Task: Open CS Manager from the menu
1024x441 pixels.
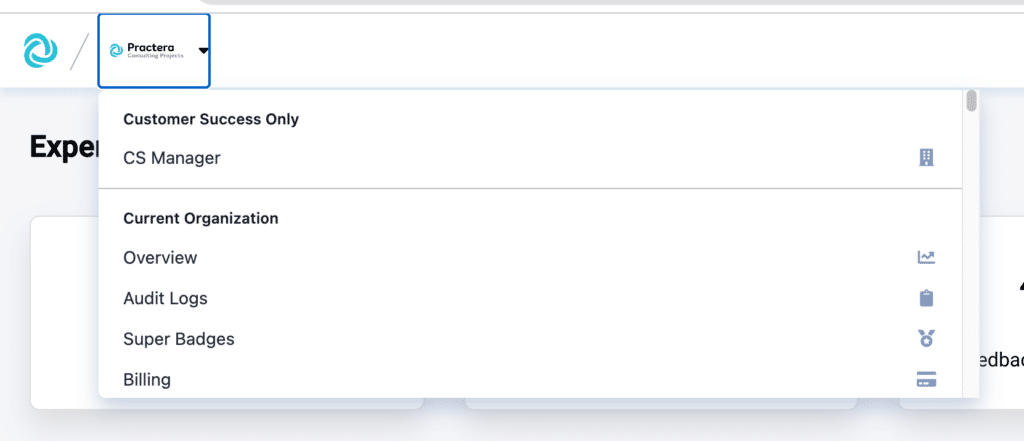Action: click(x=172, y=158)
